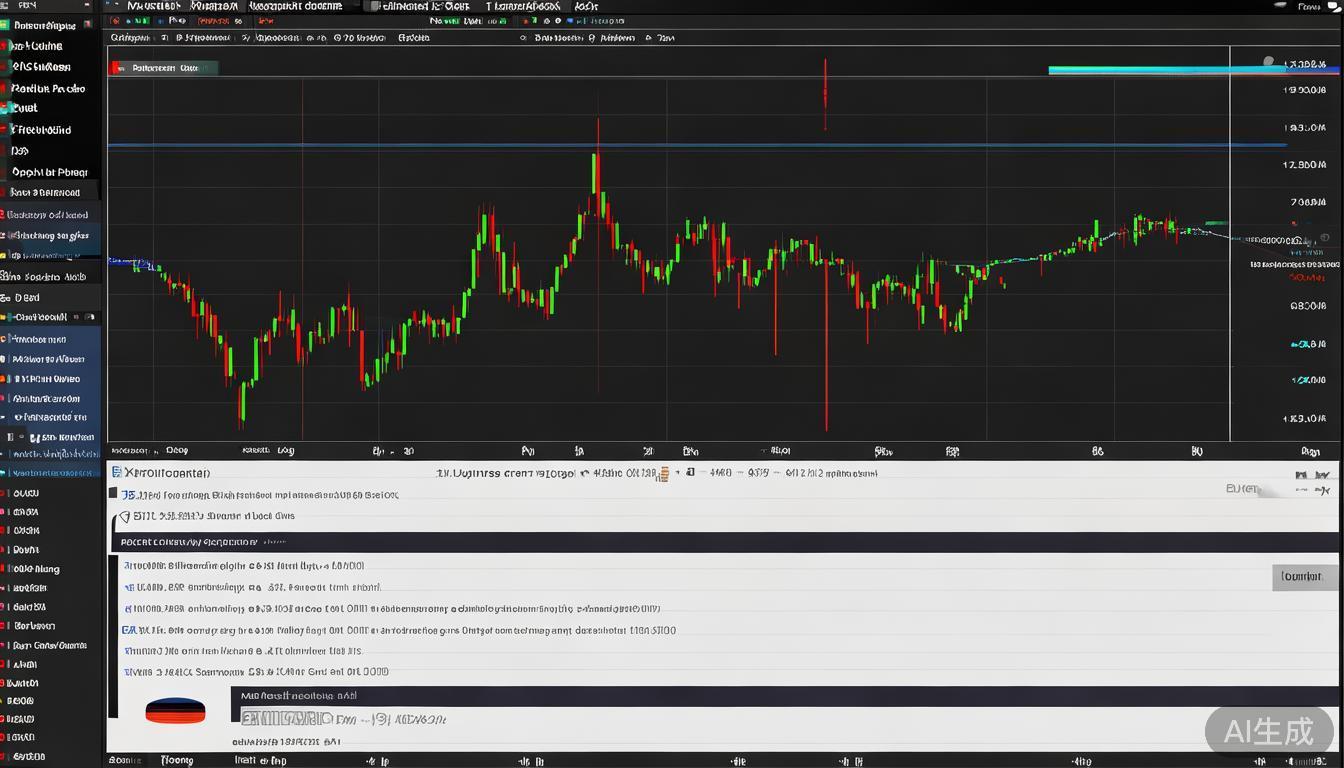The width and height of the screenshot is (1344, 768).
Task: Click the blue document icon beside the lower panel title
Action: [116, 472]
